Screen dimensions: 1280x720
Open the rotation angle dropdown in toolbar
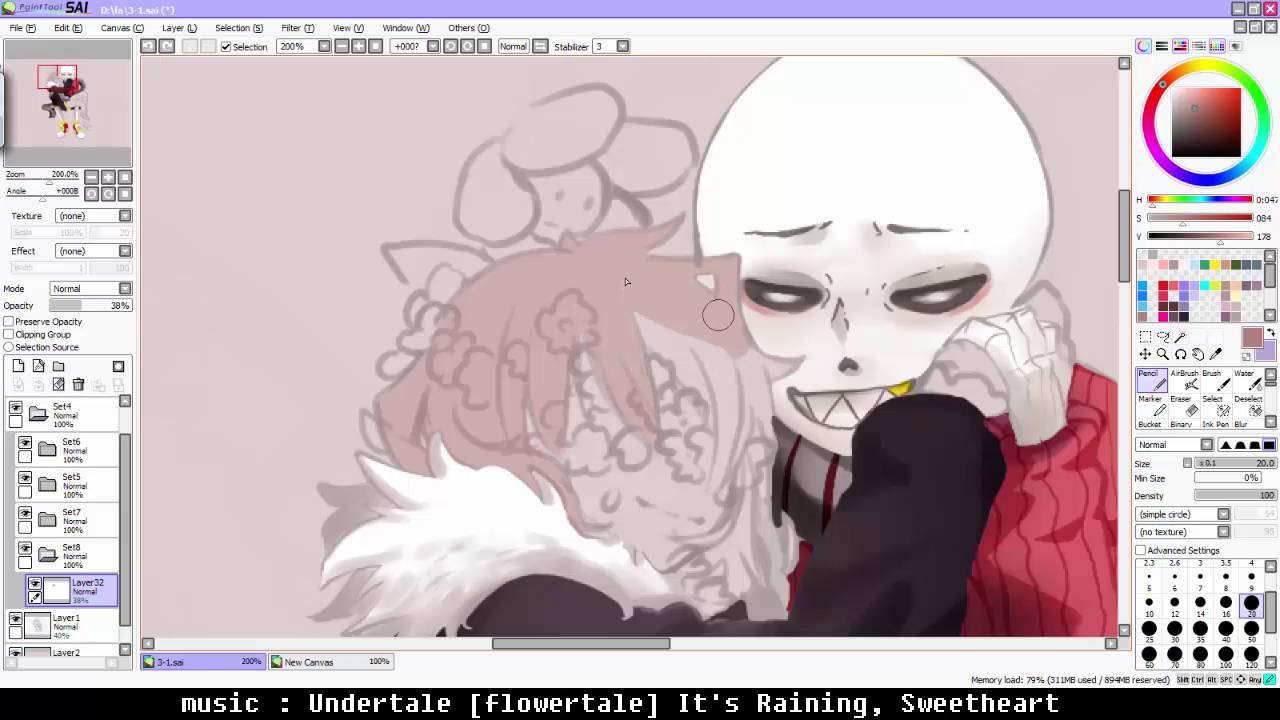433,46
